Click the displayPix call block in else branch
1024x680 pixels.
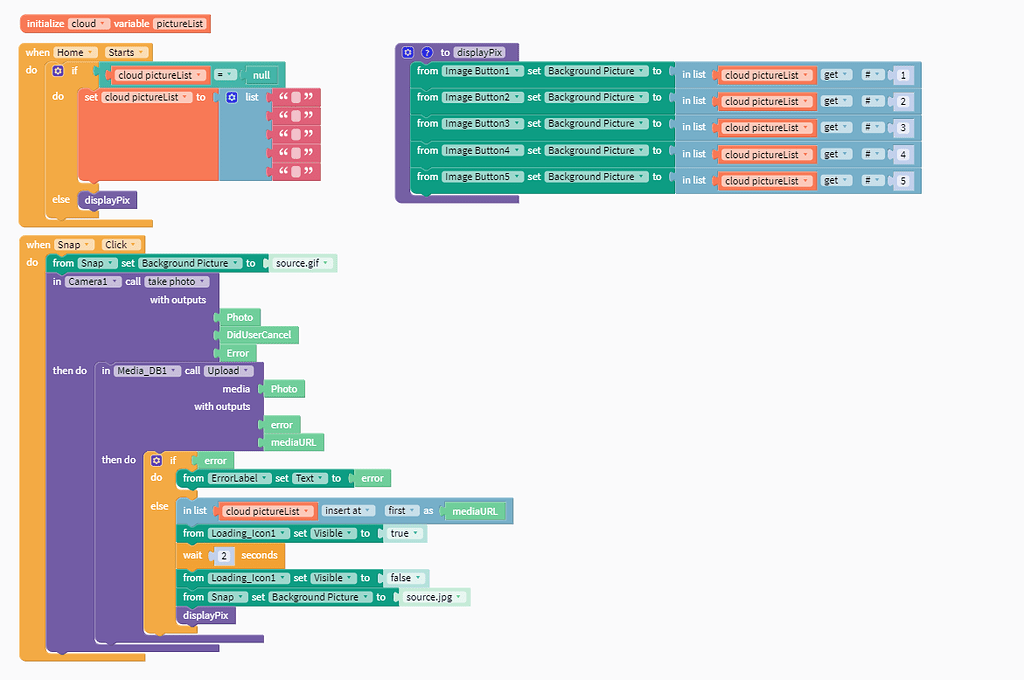point(107,200)
